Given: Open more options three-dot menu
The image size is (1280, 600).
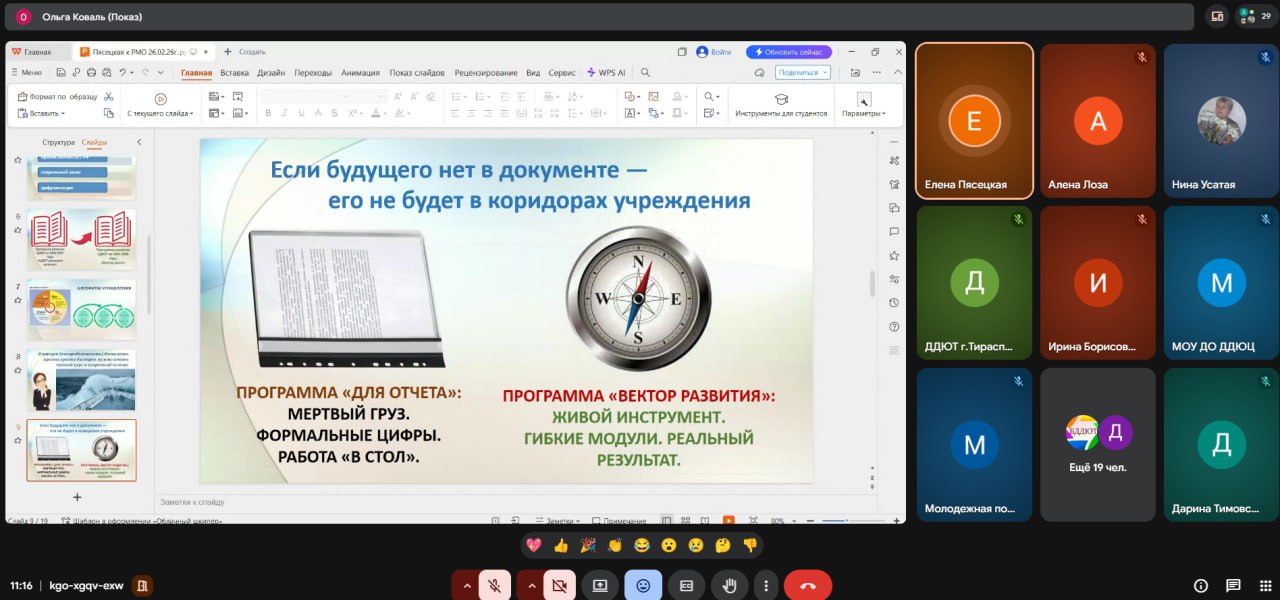Looking at the screenshot, I should [766, 586].
